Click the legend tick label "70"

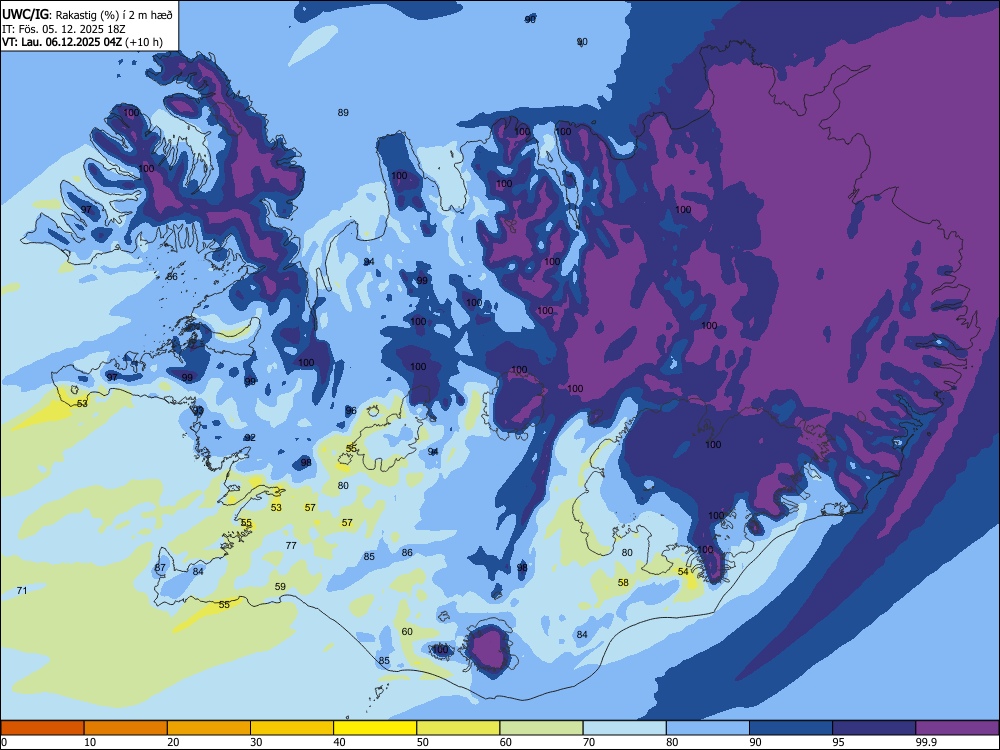click(589, 742)
